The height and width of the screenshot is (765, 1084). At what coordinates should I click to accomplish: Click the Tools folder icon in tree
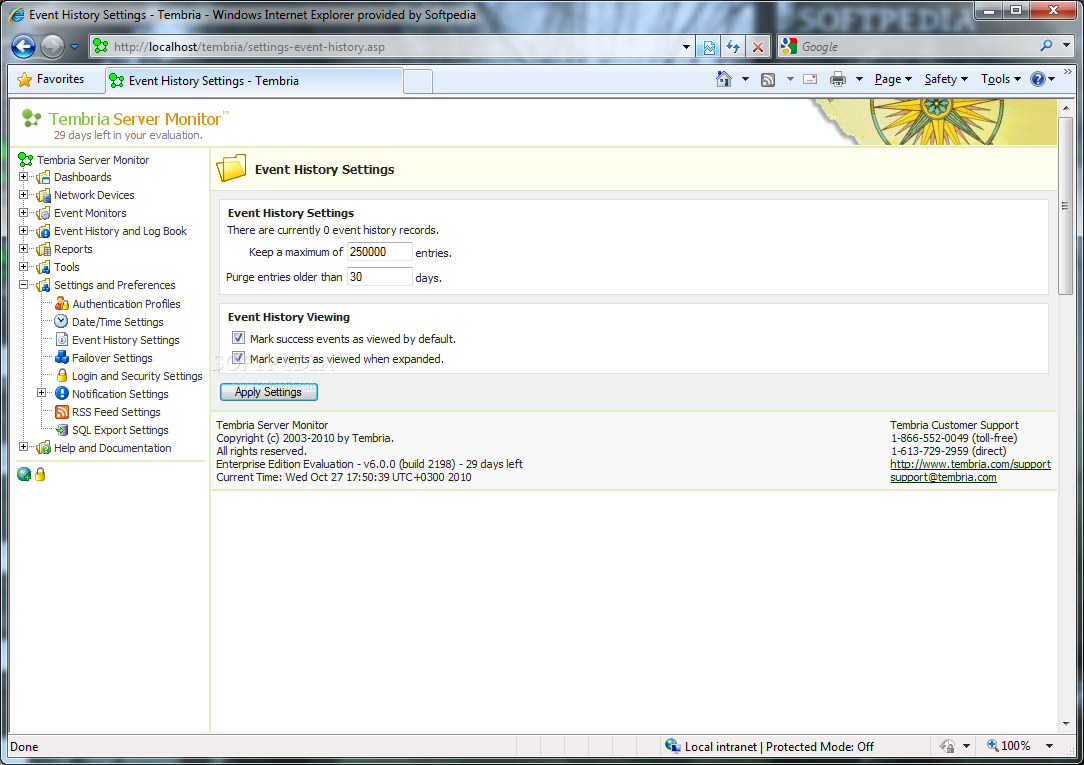tap(44, 267)
